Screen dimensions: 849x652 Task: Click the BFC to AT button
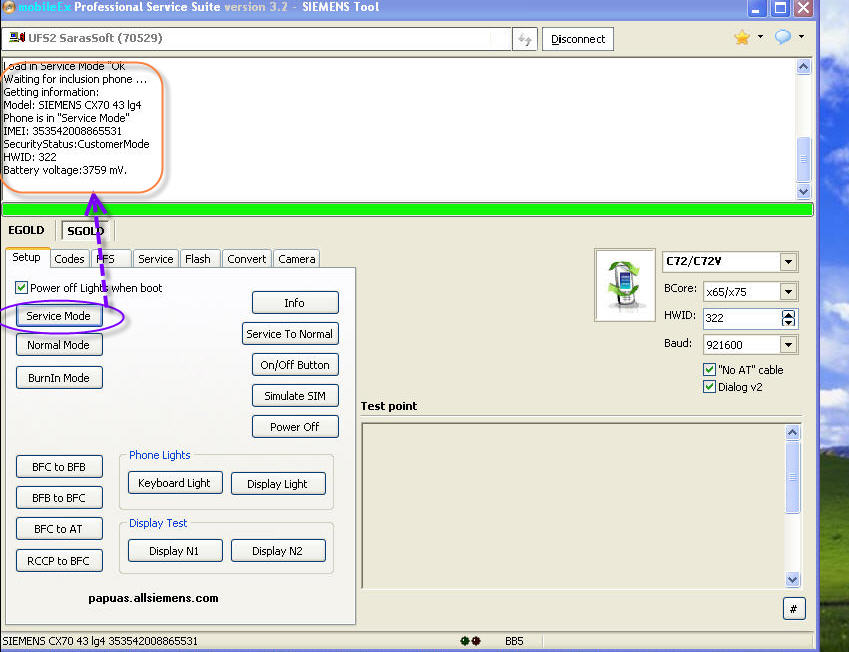[59, 529]
